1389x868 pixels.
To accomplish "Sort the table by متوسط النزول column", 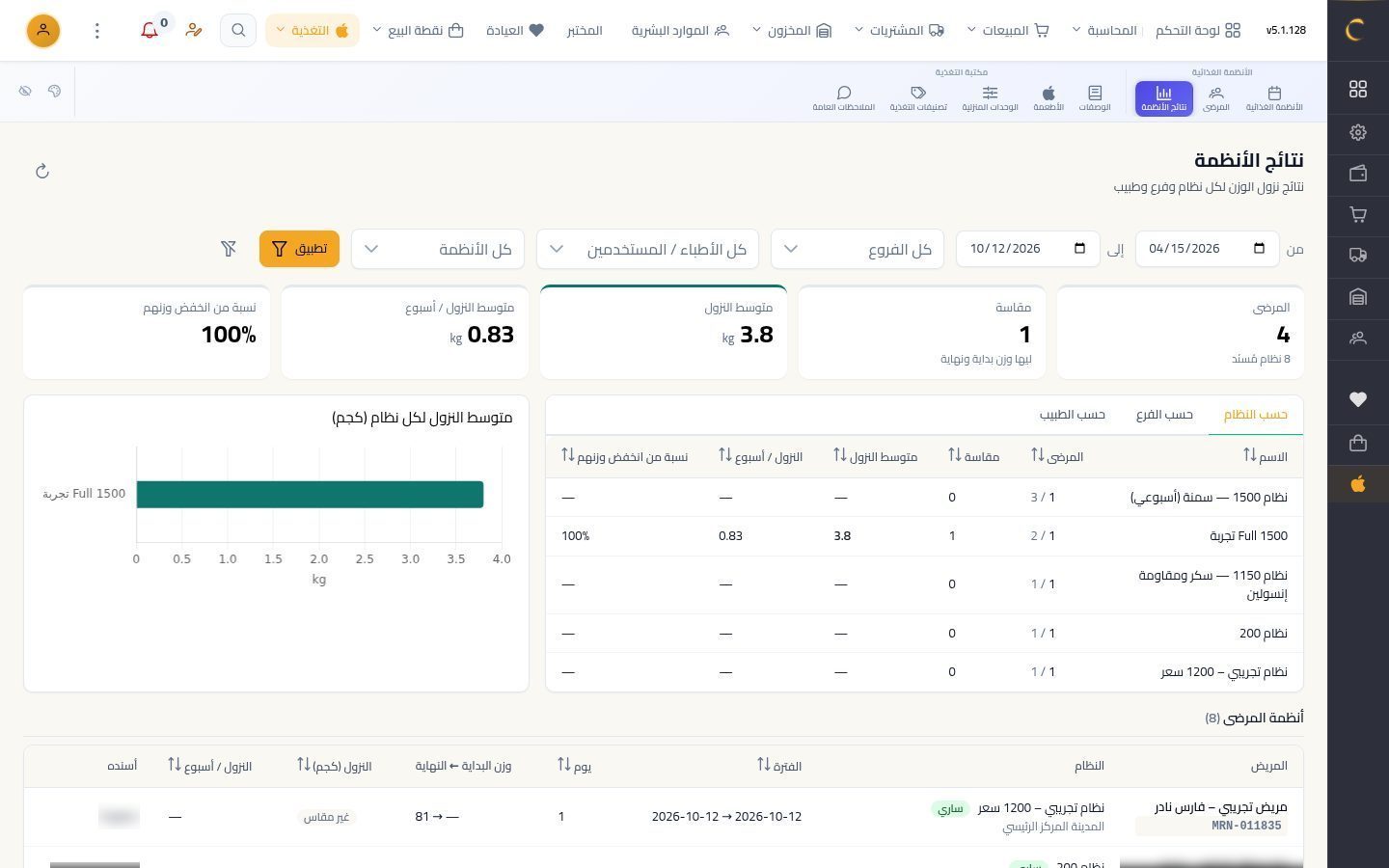I will click(x=876, y=456).
